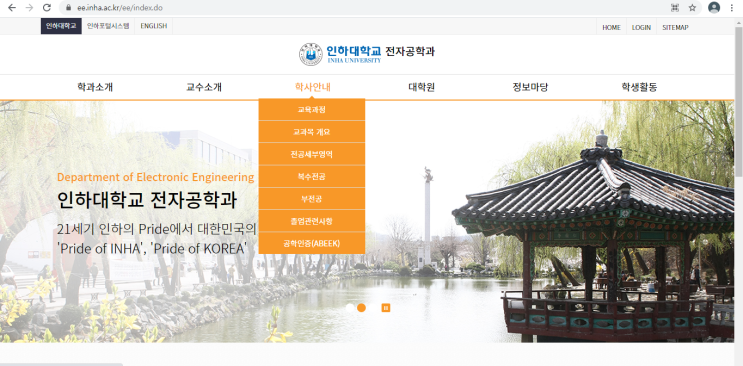
Task: Click the 'Pride of INHA', 'Pride of KOREA' text
Action: click(152, 248)
